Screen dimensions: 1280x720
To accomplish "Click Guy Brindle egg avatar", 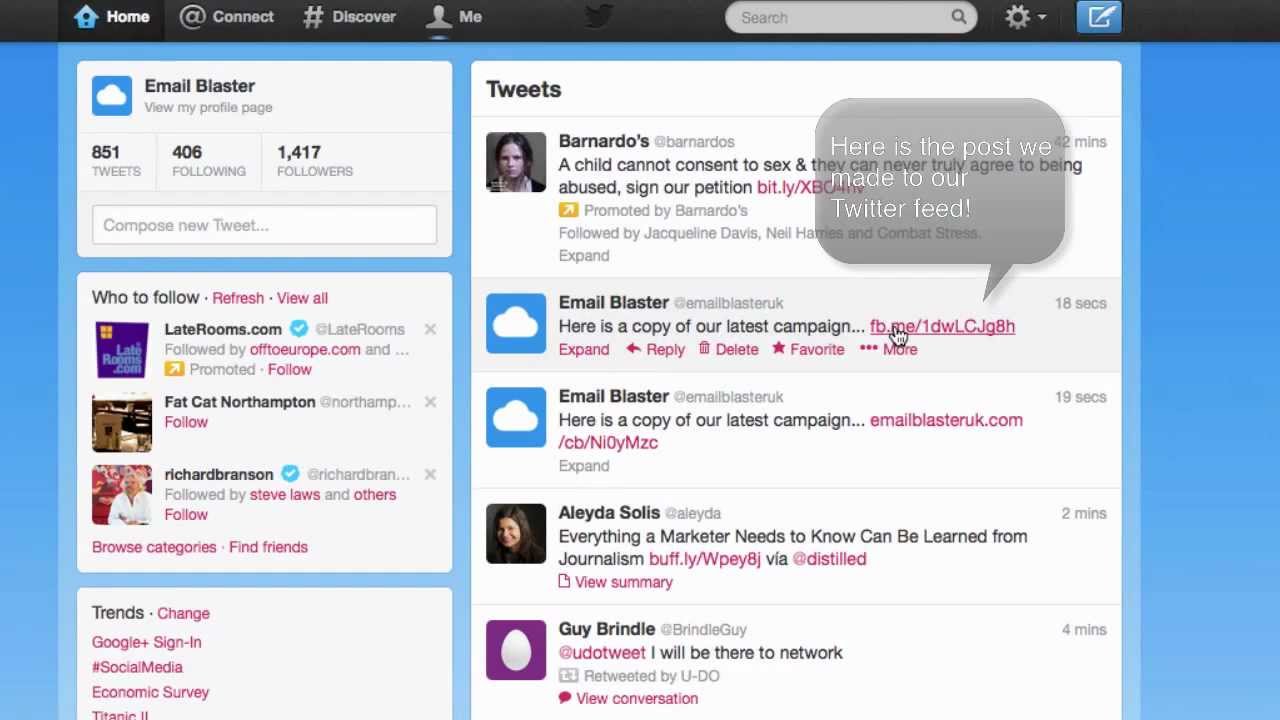I will coord(516,650).
